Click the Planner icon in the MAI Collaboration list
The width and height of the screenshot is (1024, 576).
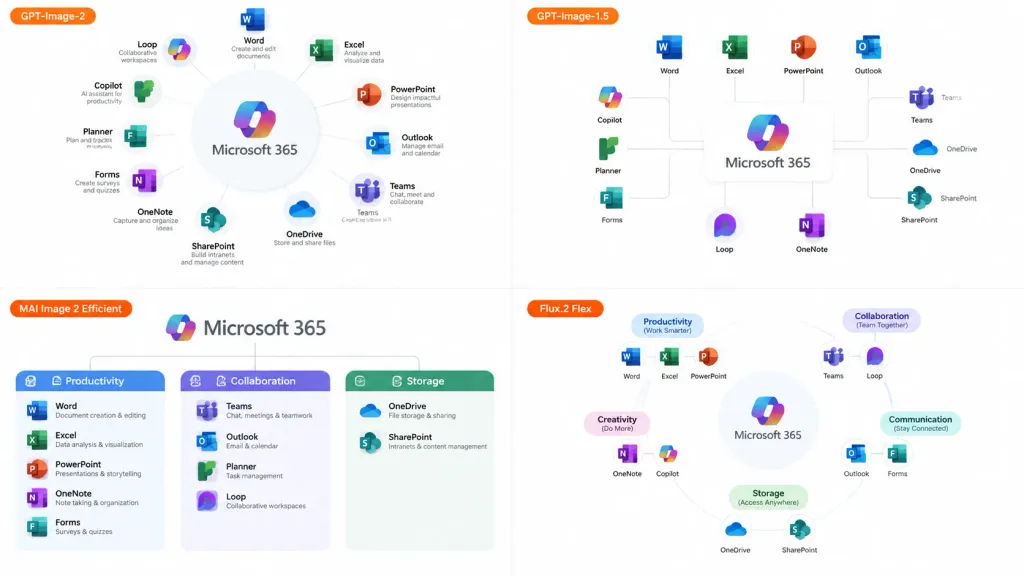207,471
